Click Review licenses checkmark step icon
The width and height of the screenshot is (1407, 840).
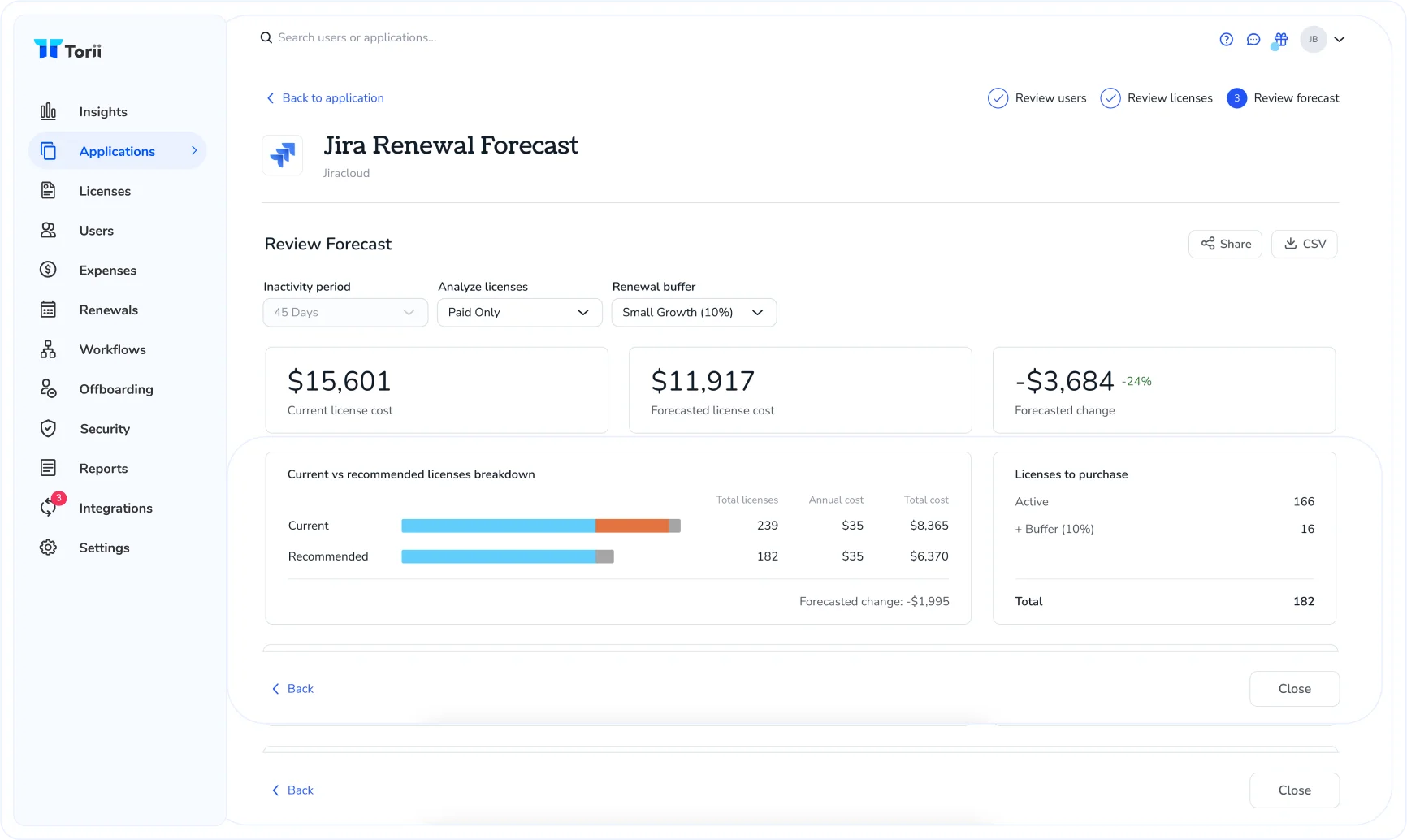point(1110,98)
